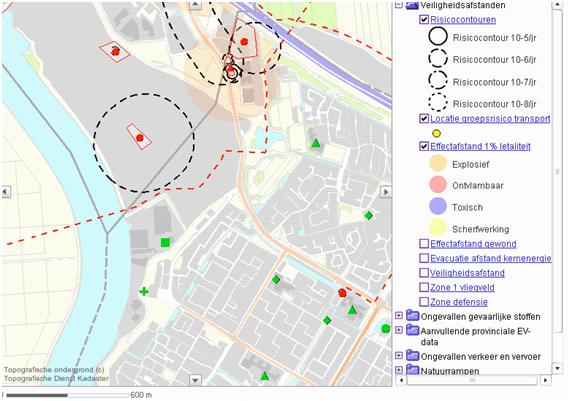Enable the Zone defensie checkbox
This screenshot has height=401, width=571.
(x=424, y=302)
